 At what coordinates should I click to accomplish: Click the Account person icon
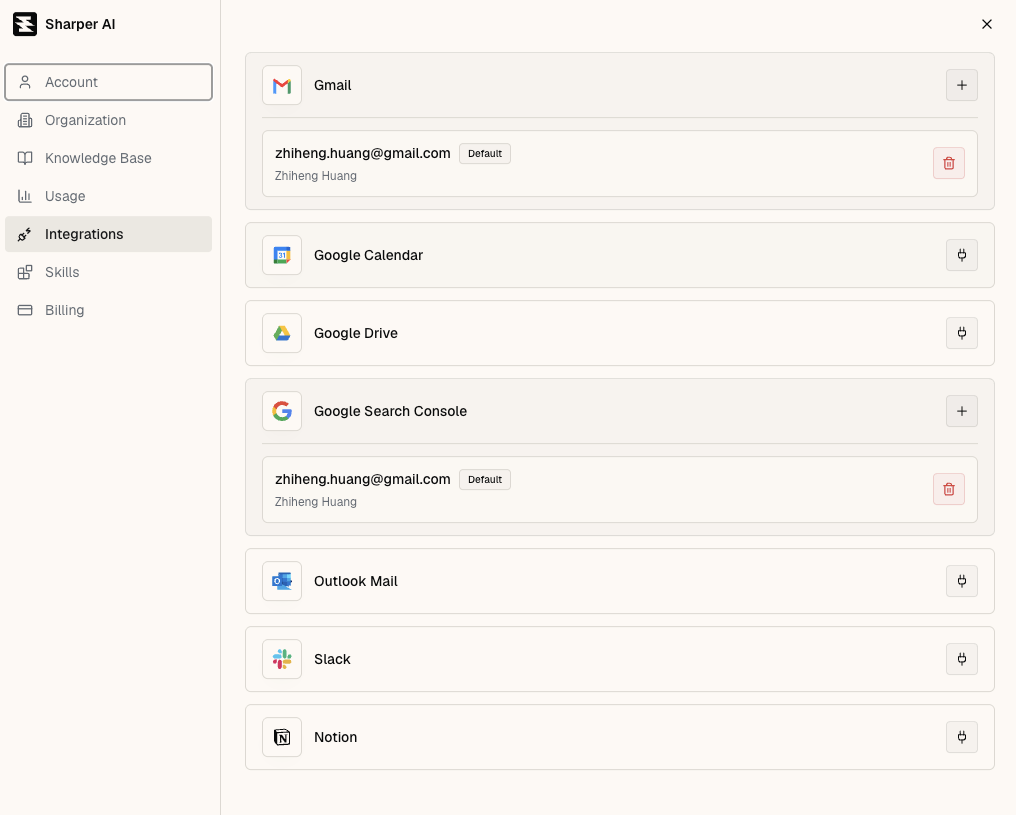(x=25, y=82)
